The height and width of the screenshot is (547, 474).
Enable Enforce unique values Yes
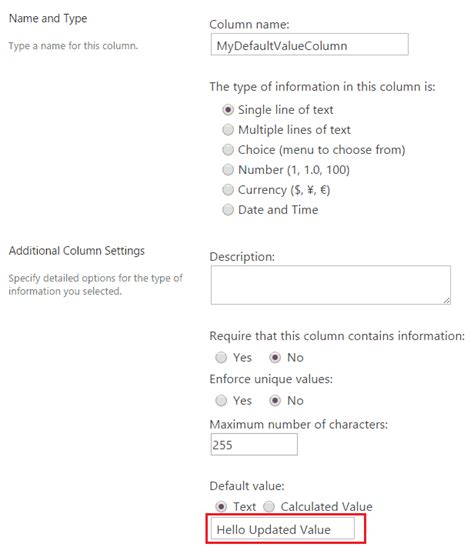(x=221, y=400)
